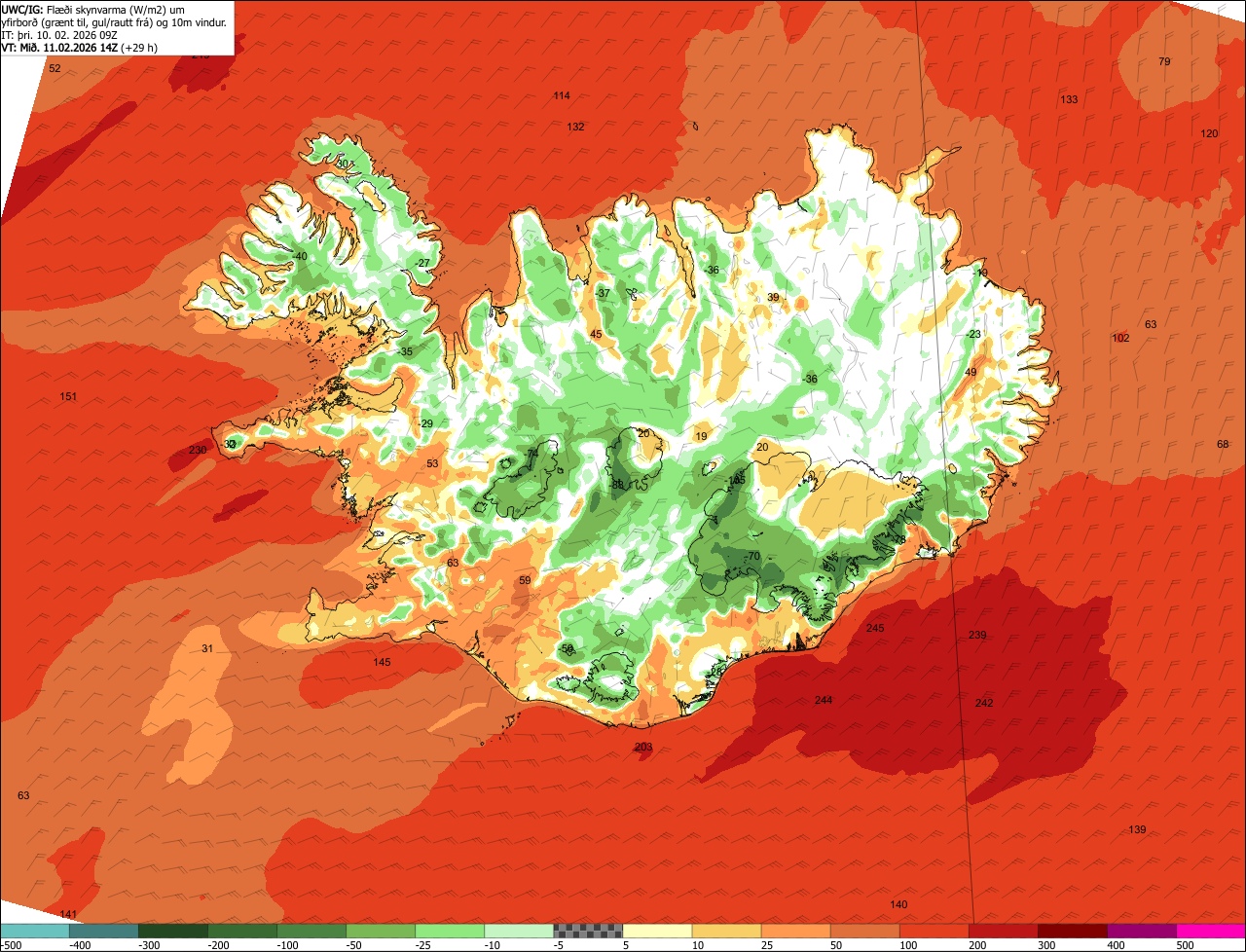Click the map value 59 in southwest Iceland
1246x952 pixels.
coord(525,581)
